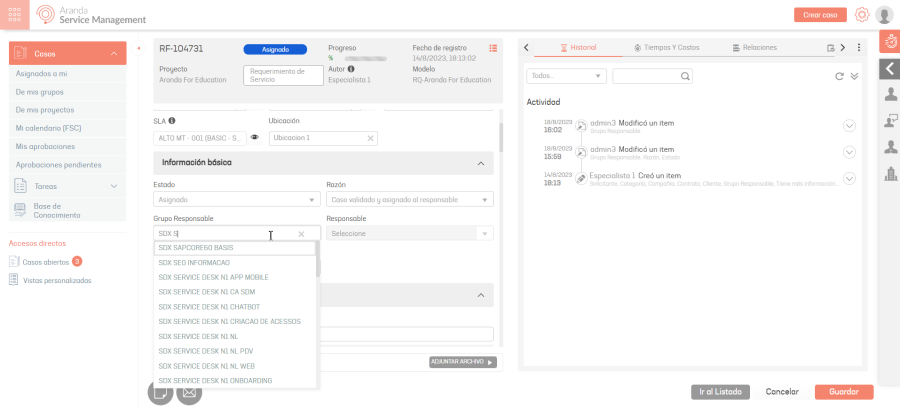Image resolution: width=900 pixels, height=410 pixels.
Task: Toggle the SLA eye visibility icon
Action: 255,137
